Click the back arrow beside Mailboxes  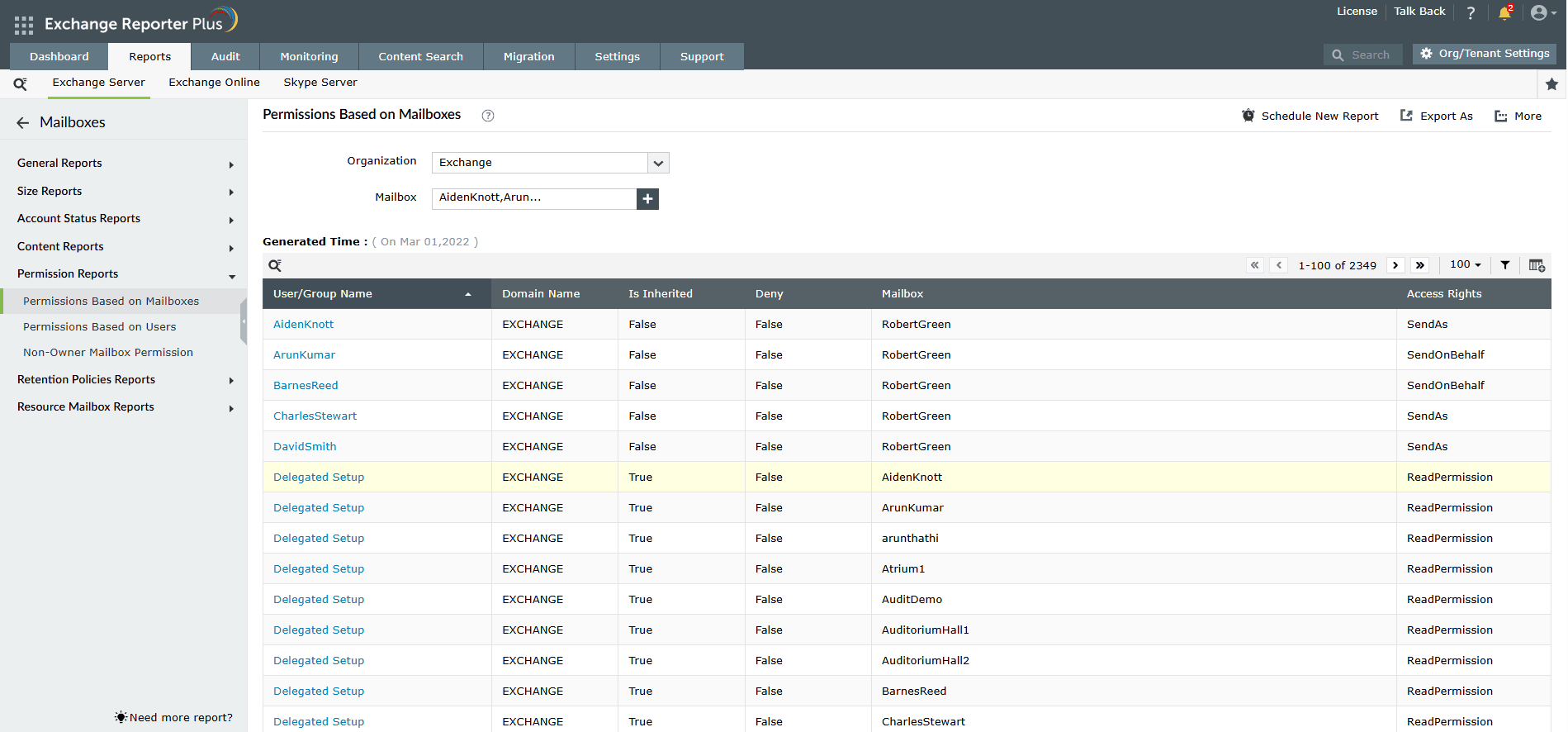[x=22, y=123]
